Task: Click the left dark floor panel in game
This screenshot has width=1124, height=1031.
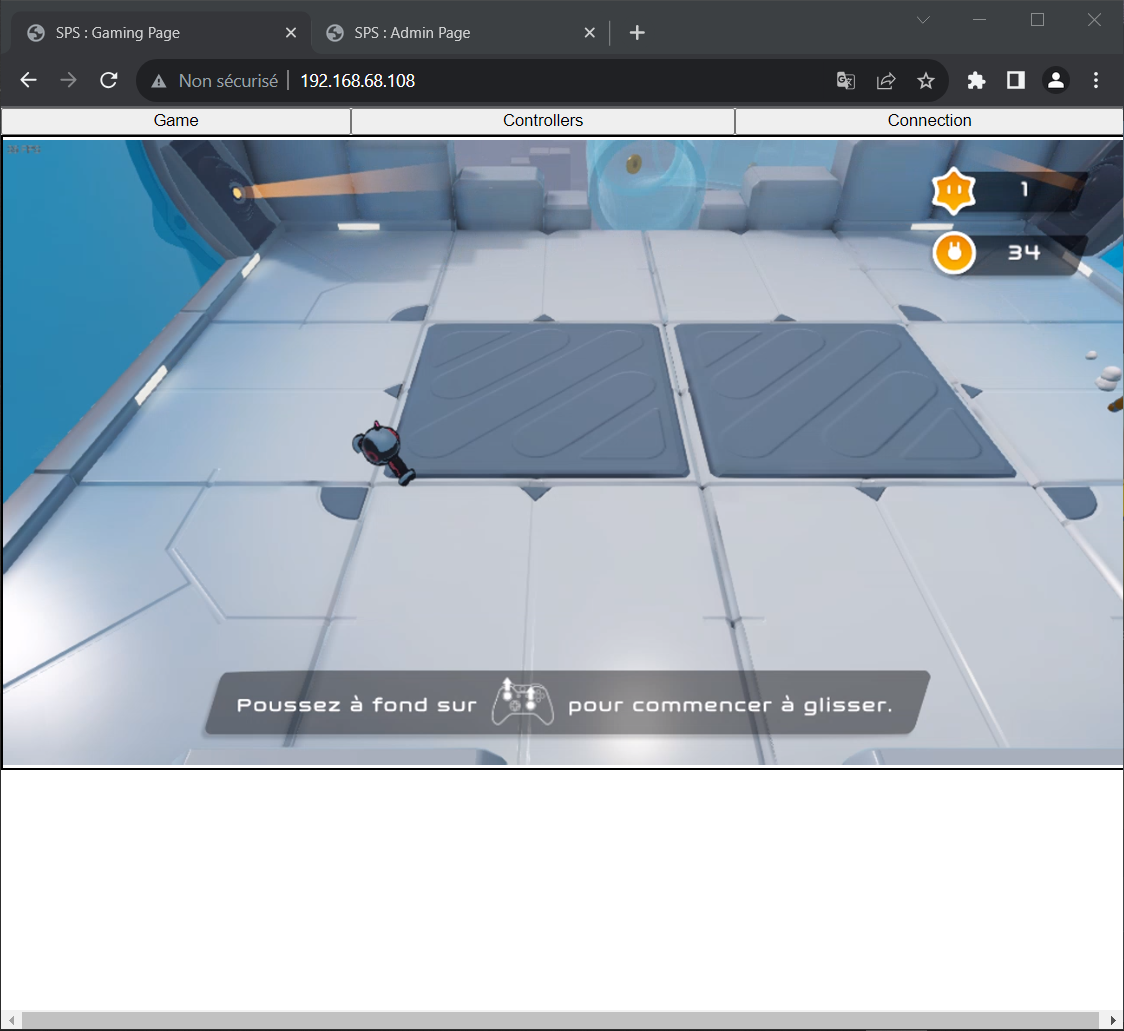Action: [541, 400]
